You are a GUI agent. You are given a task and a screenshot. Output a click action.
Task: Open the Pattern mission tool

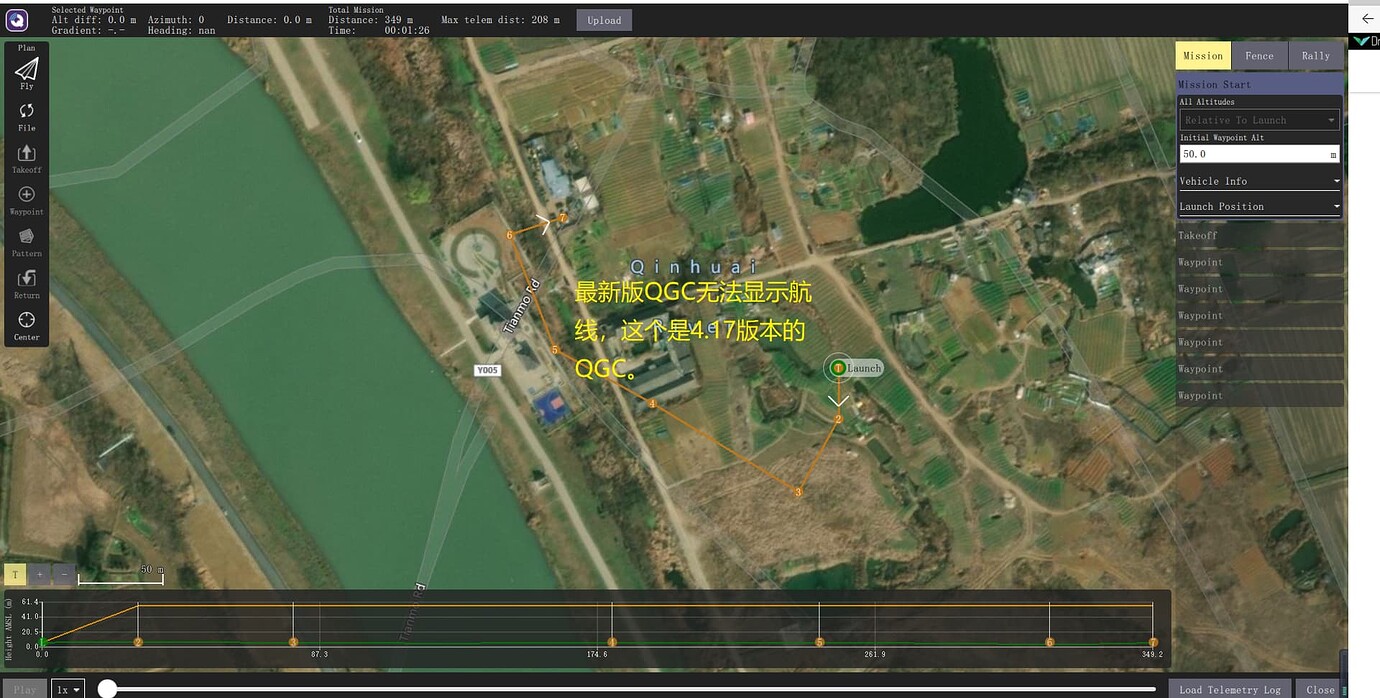pos(26,238)
